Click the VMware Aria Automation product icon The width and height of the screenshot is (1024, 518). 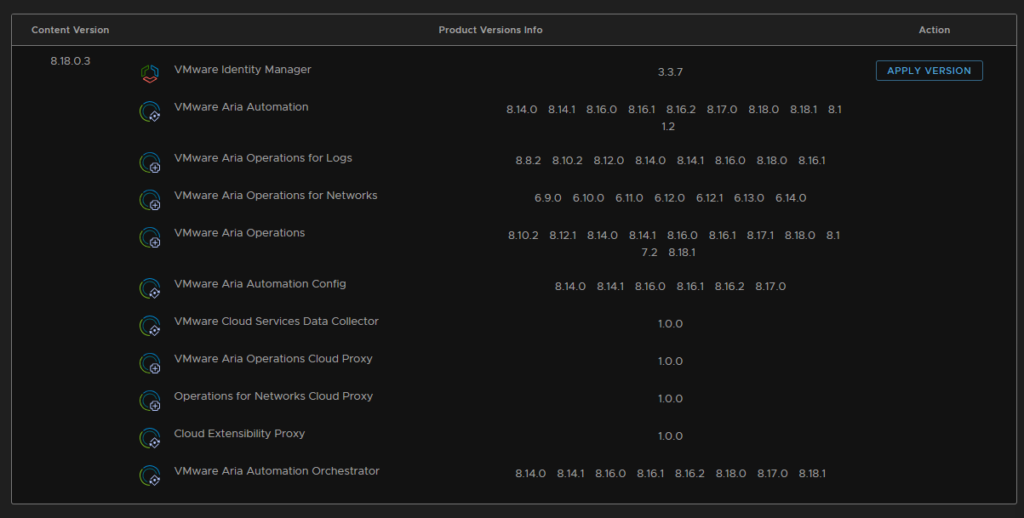click(x=150, y=111)
